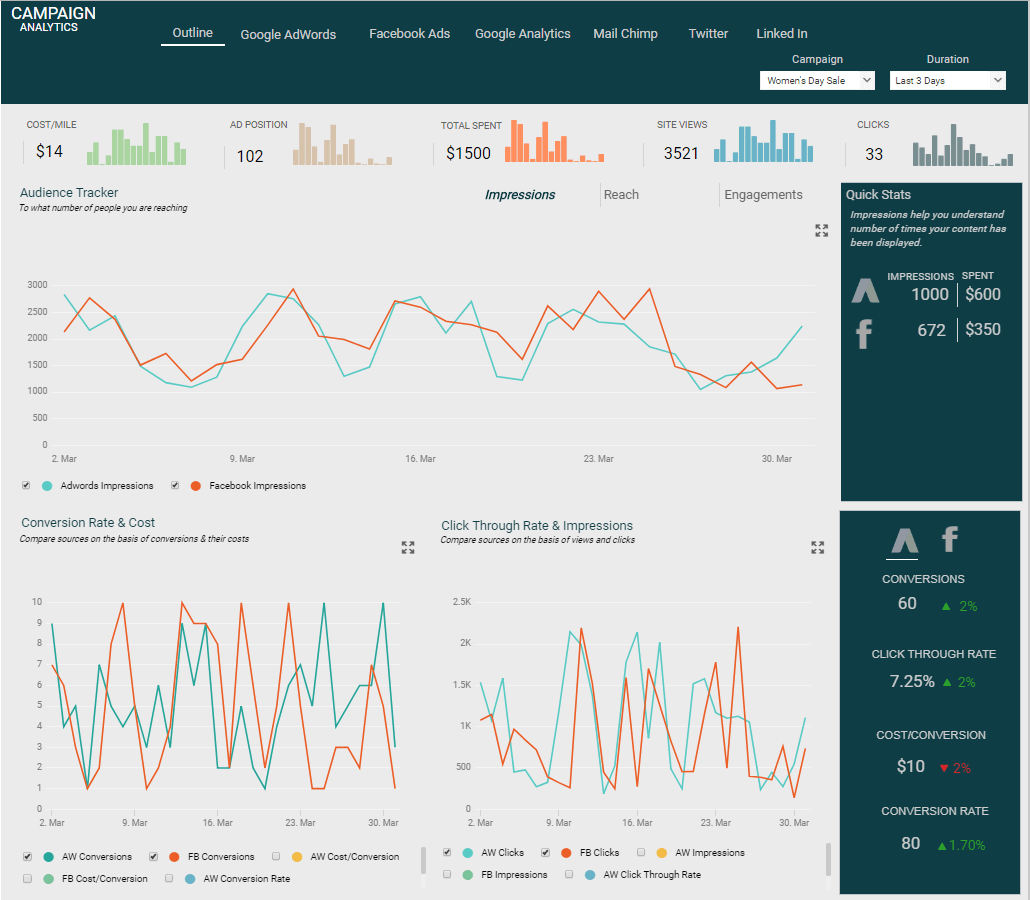Click the FB Clicks orange legend swatch
1030x900 pixels.
coord(566,853)
